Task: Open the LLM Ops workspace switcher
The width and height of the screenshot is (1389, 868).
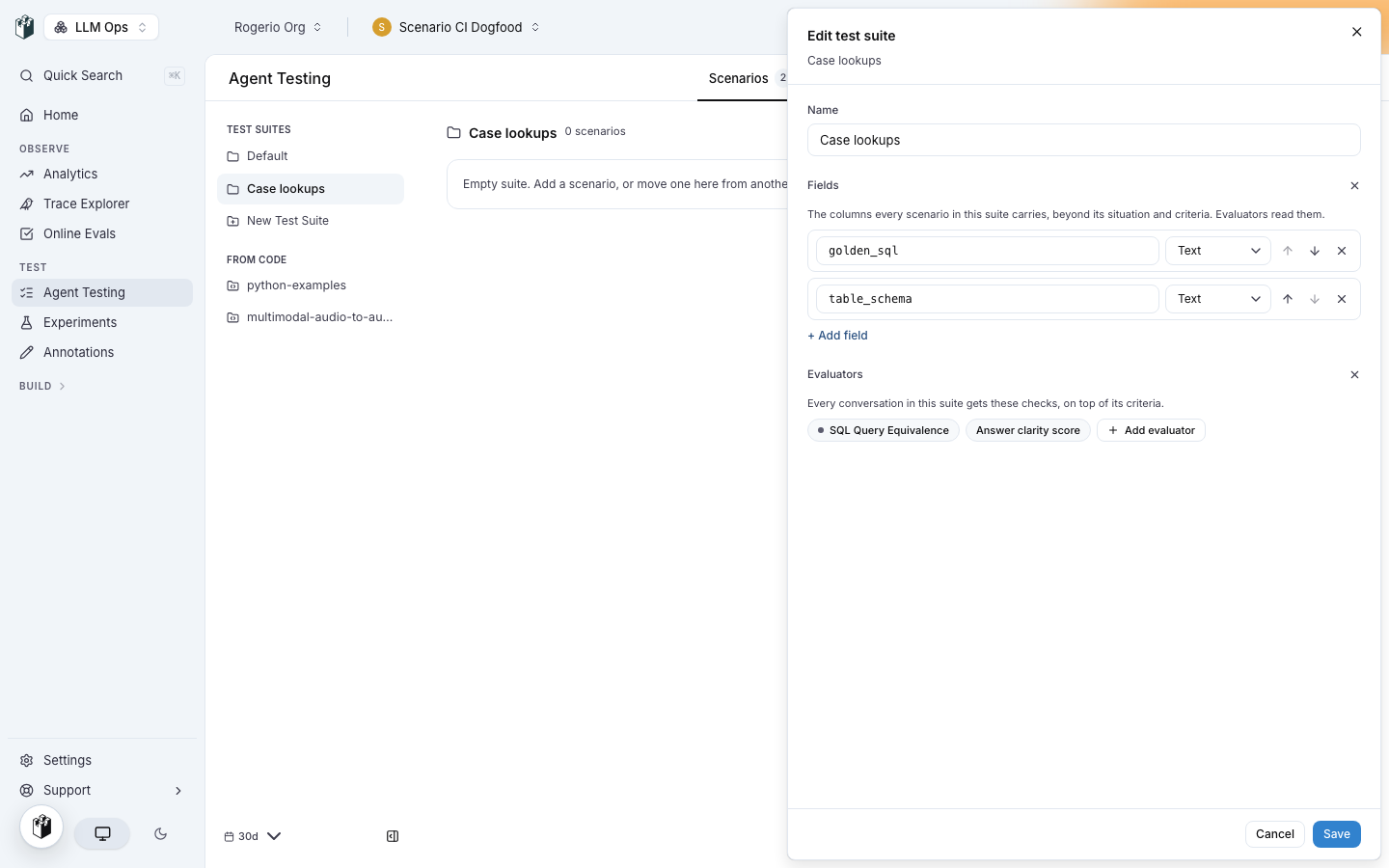Action: tap(101, 27)
